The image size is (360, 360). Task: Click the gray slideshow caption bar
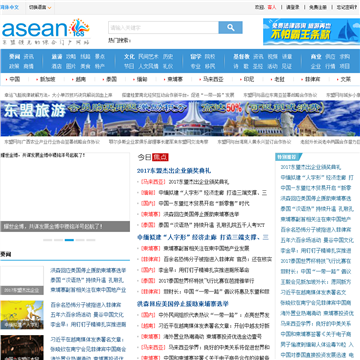(65, 226)
